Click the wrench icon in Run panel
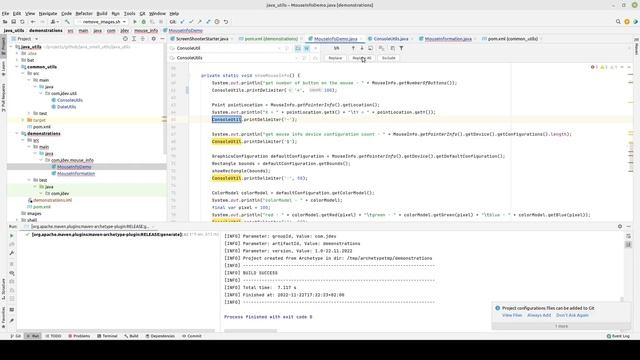This screenshot has width=640, height=360. (11, 253)
